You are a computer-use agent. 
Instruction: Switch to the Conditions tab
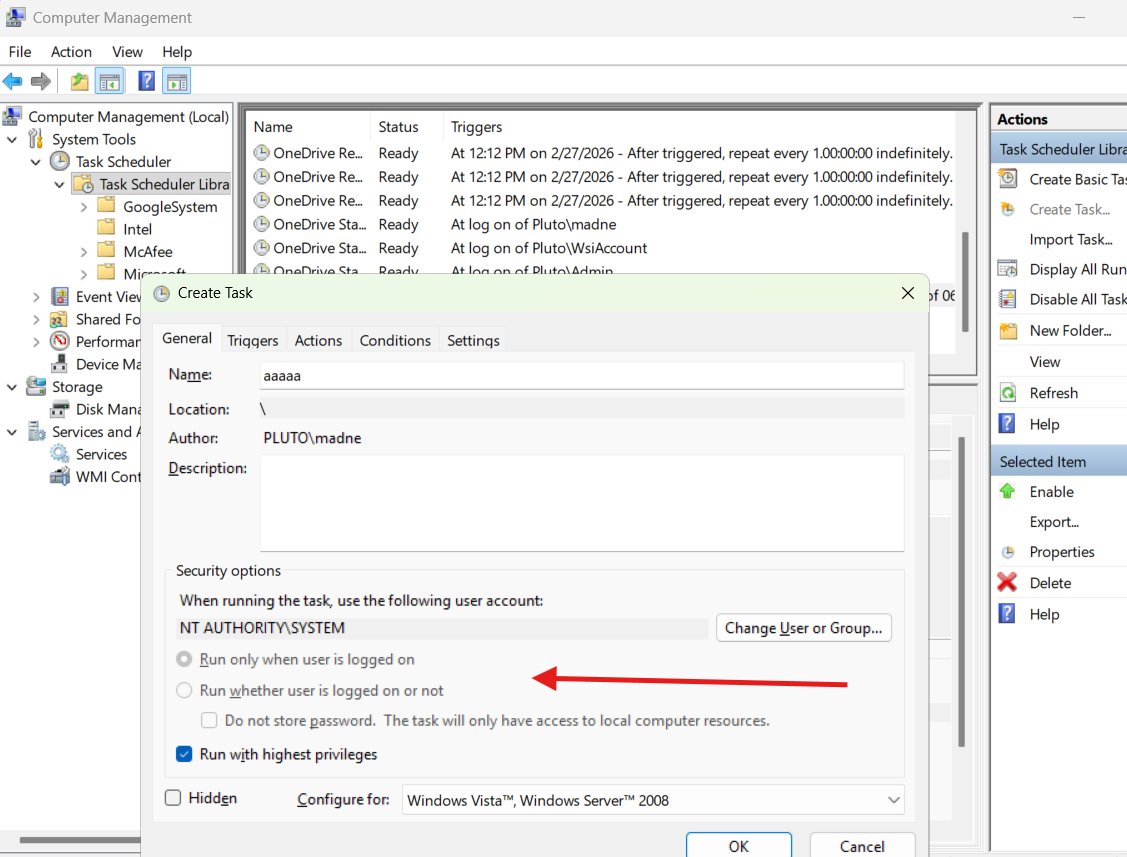coord(395,340)
